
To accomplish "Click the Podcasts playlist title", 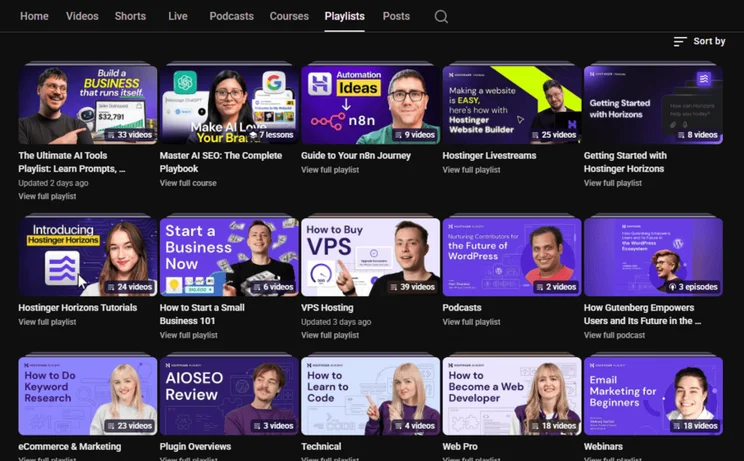I will (x=462, y=308).
